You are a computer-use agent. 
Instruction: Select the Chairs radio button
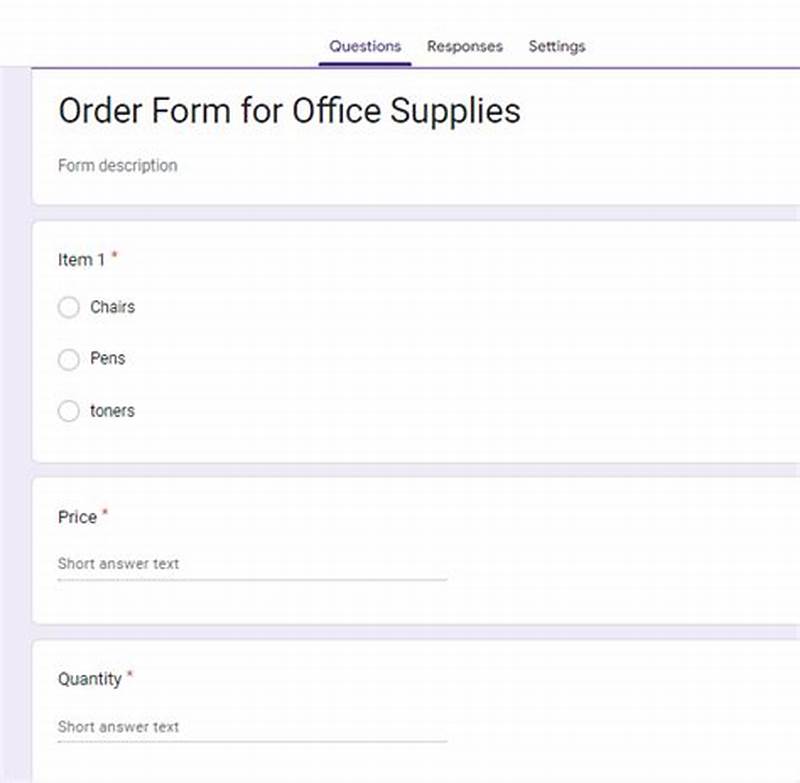[x=68, y=307]
